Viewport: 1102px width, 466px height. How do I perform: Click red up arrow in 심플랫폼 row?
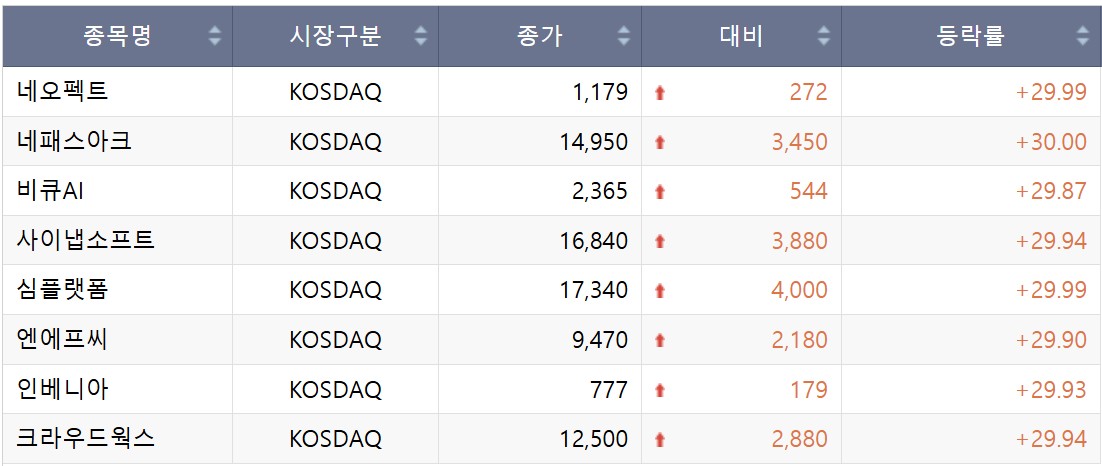[659, 290]
